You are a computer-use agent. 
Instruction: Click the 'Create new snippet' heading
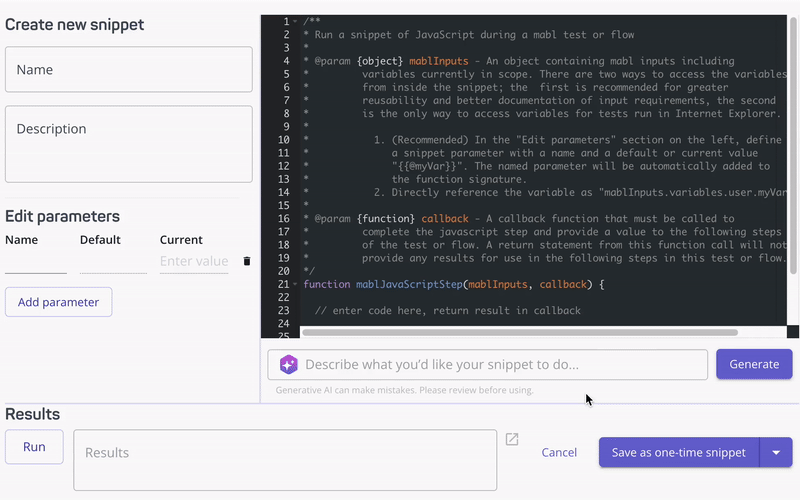point(74,24)
